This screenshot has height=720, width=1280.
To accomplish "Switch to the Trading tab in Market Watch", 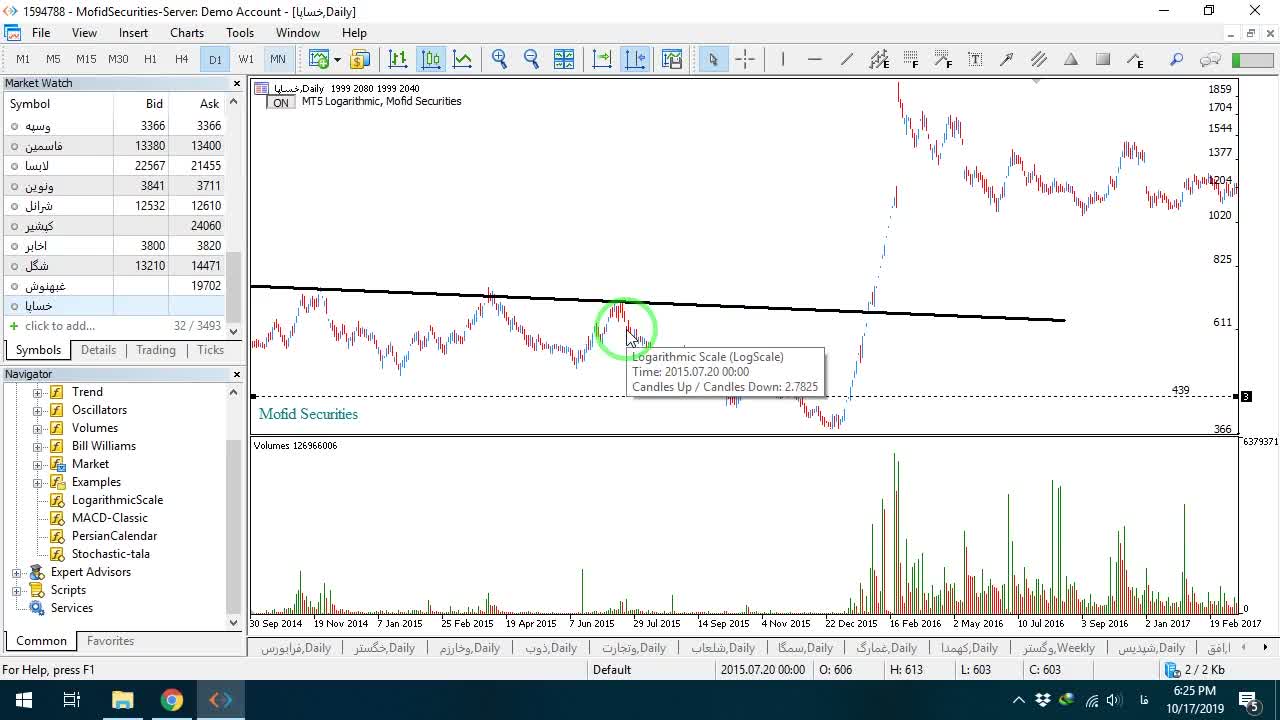I will [156, 350].
